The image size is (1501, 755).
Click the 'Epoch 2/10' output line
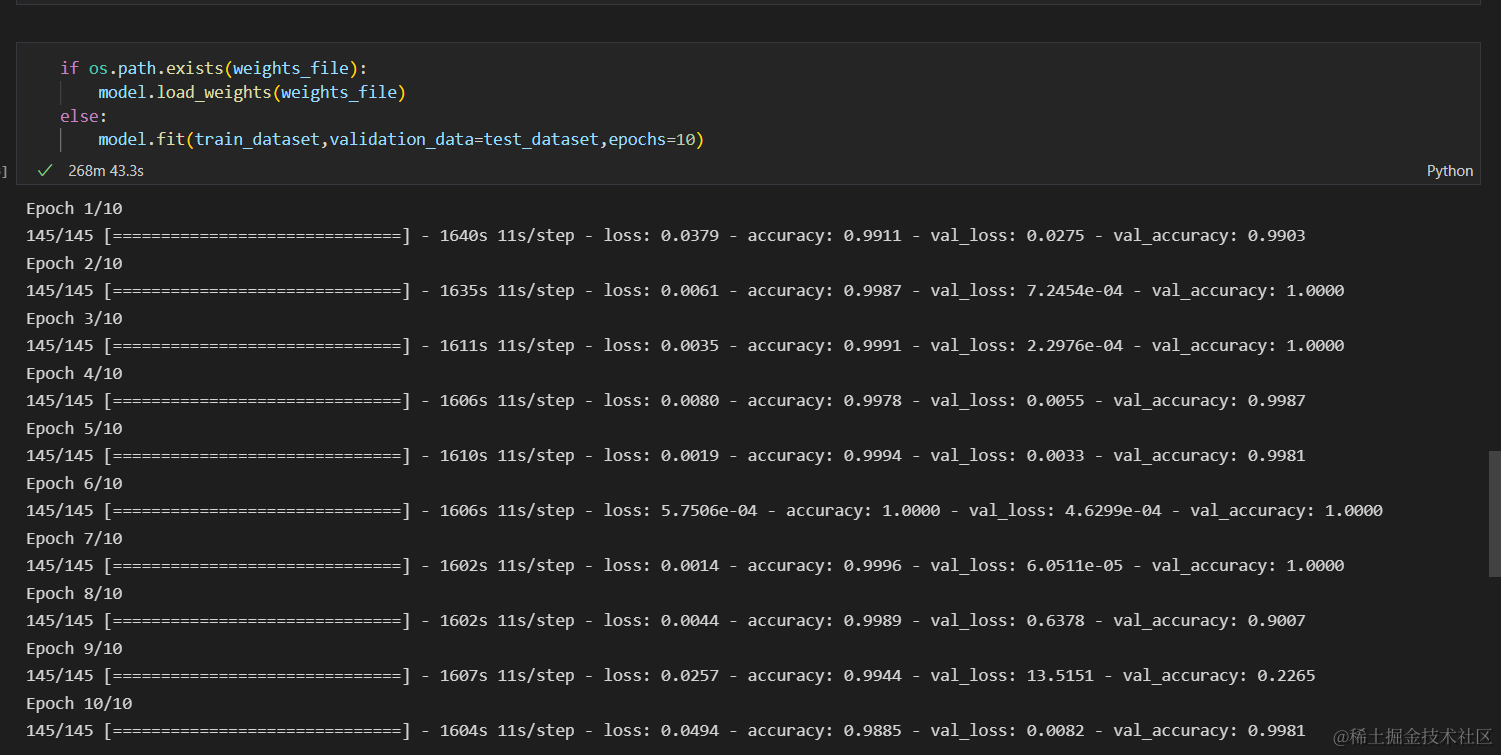(74, 263)
